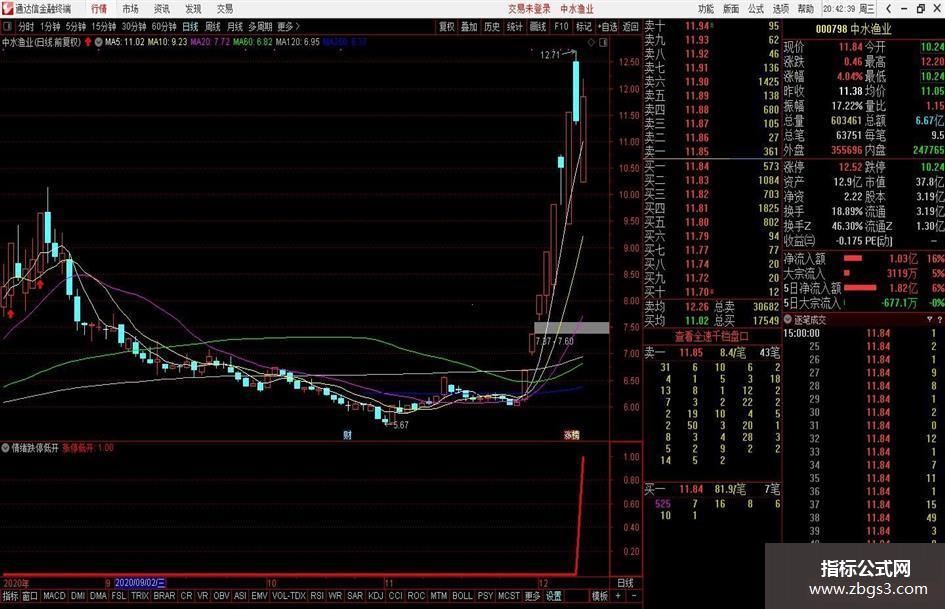The image size is (945, 609).
Task: Click the red up-arrow beside 中水渔业 chart title
Action: 89,42
